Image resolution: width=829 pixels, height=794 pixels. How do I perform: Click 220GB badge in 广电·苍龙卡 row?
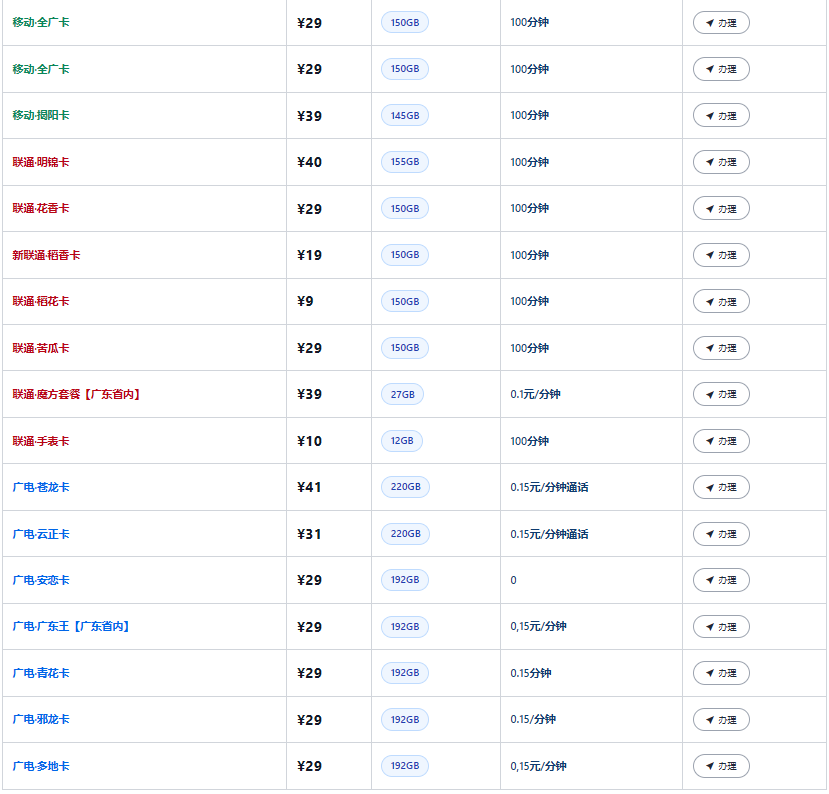tap(406, 487)
